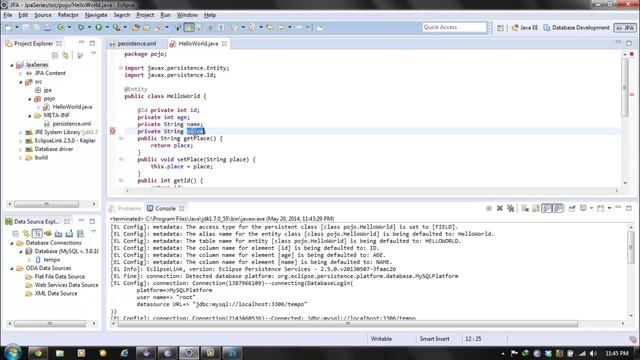Toggle Scroll Lock in Console toolbar

536,209
